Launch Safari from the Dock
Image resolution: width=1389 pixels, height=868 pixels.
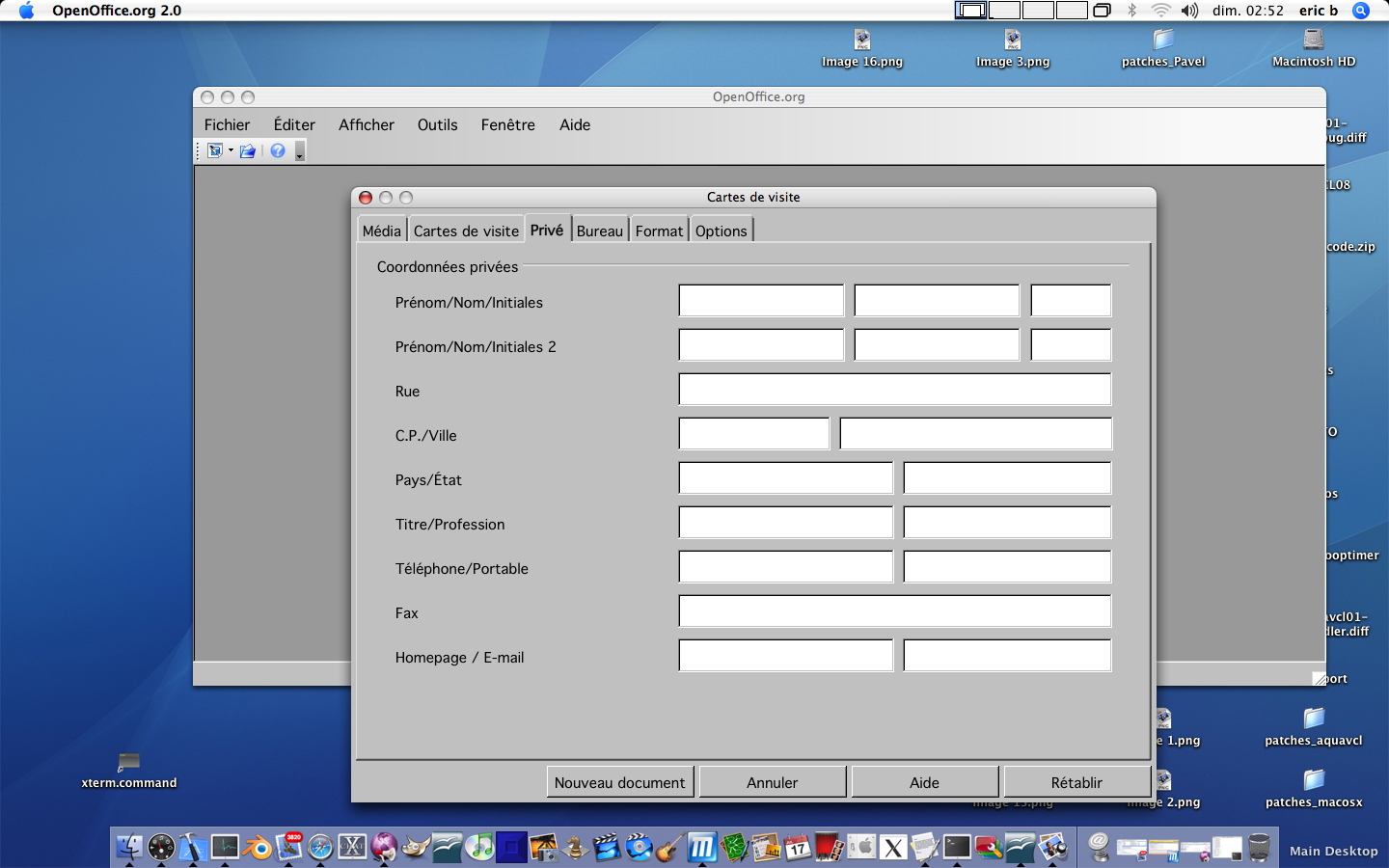[x=320, y=847]
